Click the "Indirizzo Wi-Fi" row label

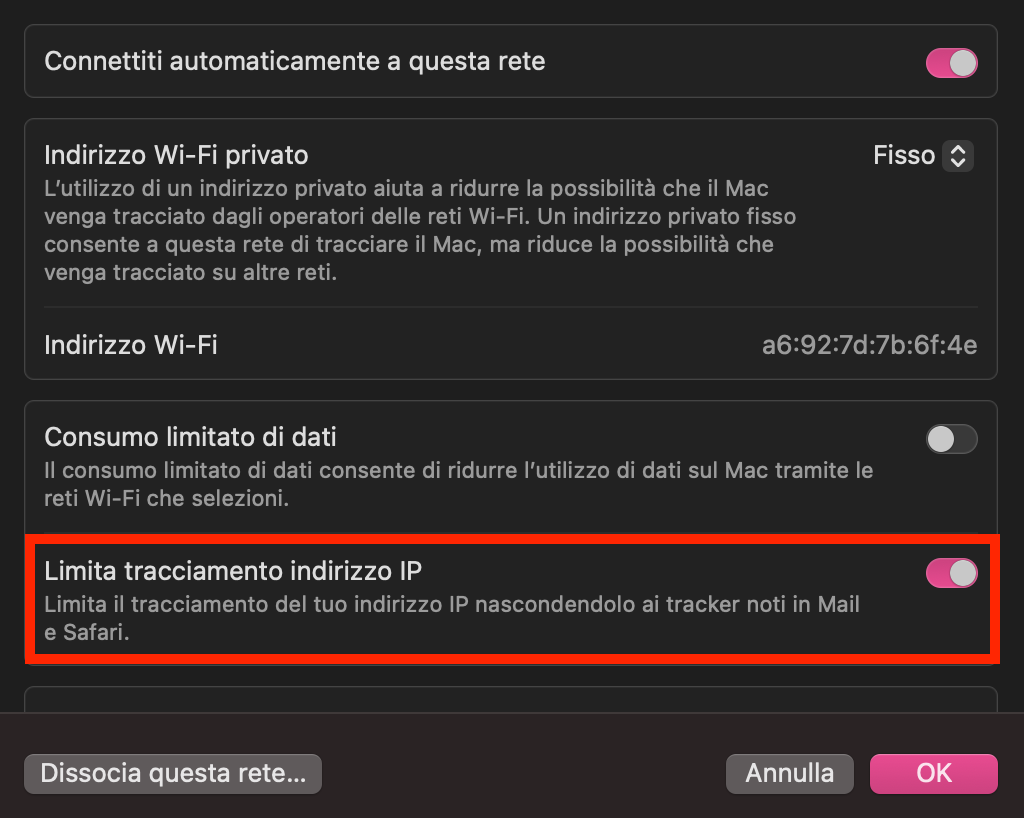pos(129,343)
